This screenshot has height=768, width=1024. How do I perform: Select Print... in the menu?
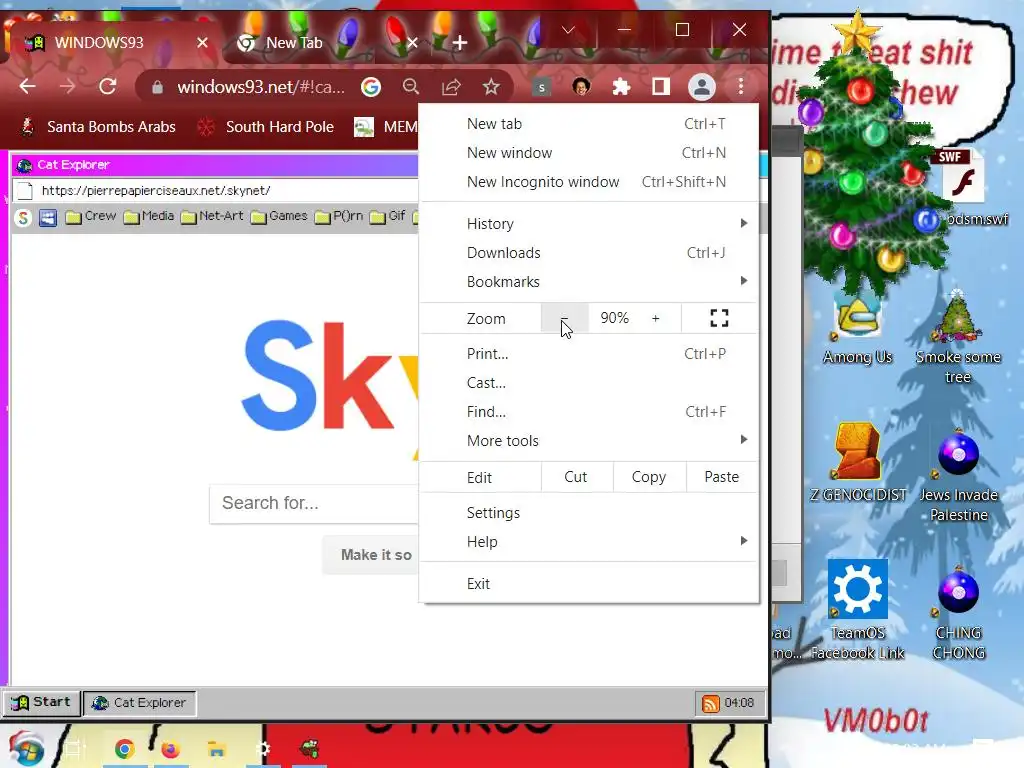tap(588, 353)
